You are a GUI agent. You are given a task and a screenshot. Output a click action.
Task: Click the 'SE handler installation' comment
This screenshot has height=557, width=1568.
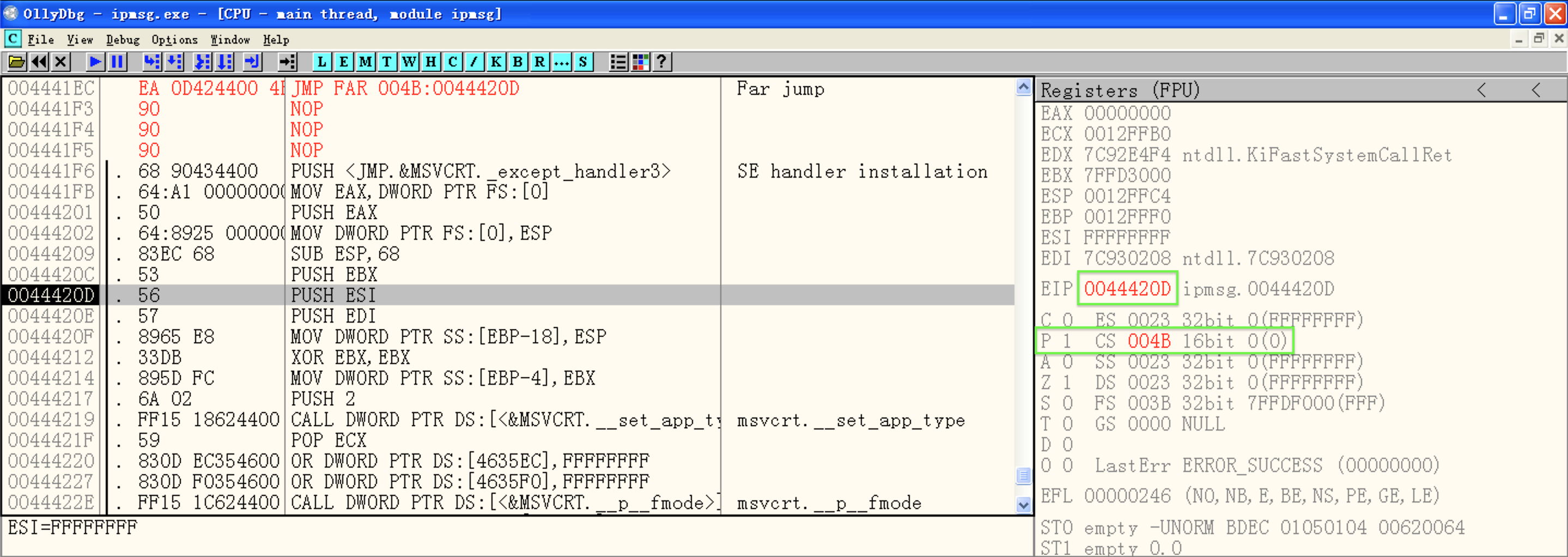(862, 171)
